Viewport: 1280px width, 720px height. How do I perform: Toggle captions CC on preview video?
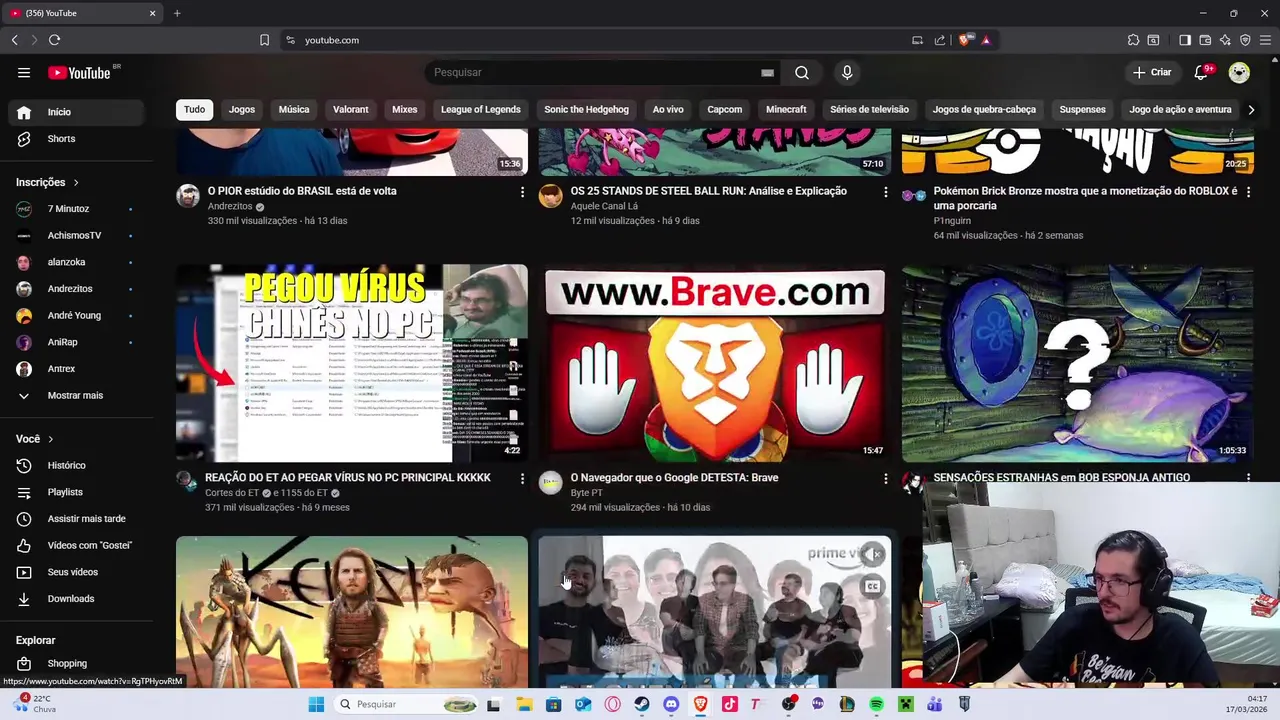[873, 587]
